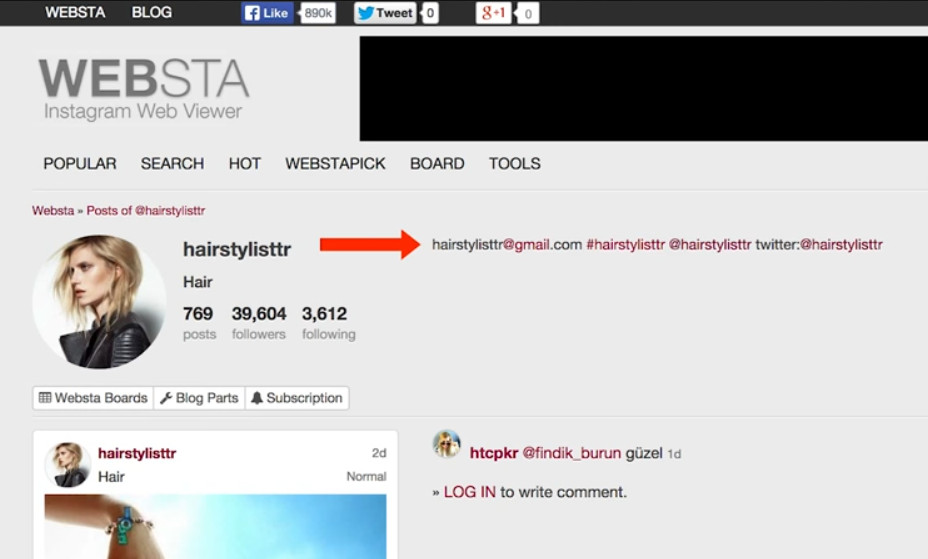Image resolution: width=928 pixels, height=559 pixels.
Task: Open the twitter:@hairstylisttr link
Action: coord(819,244)
